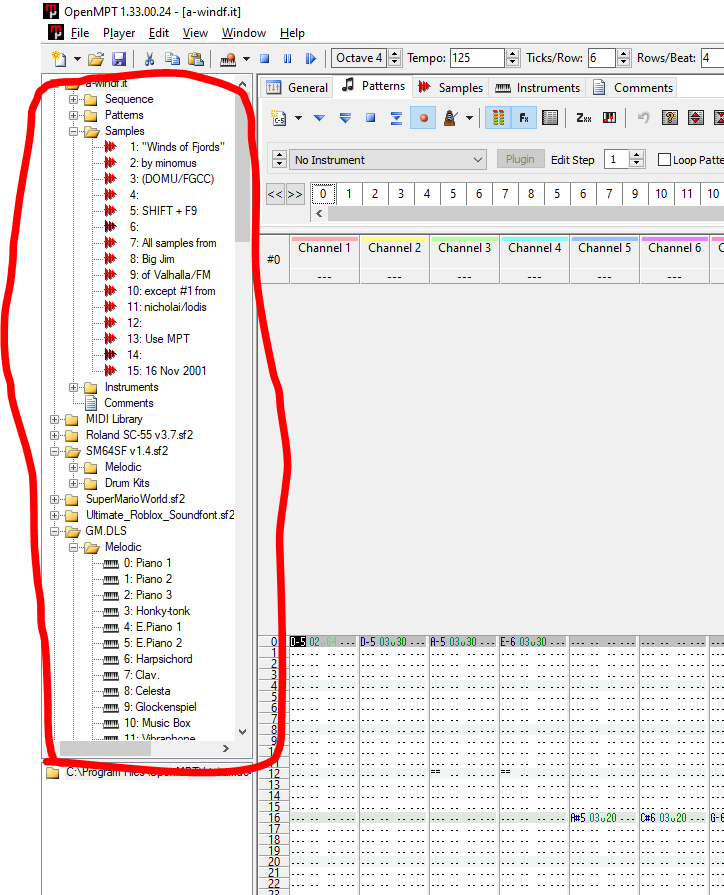The width and height of the screenshot is (724, 895).
Task: Click the Channel 1 header
Action: click(x=324, y=248)
